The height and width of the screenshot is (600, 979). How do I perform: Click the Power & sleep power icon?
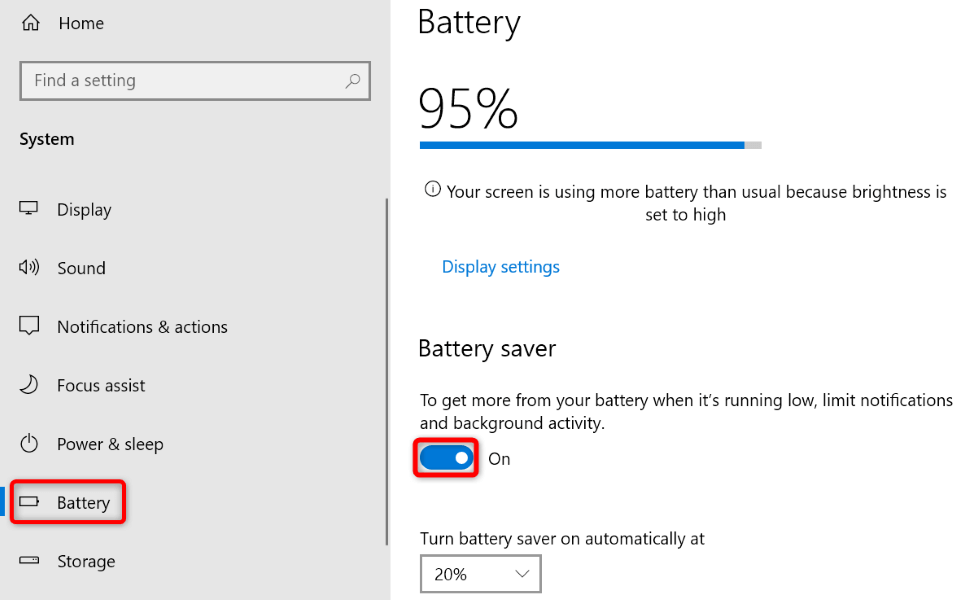tap(30, 444)
